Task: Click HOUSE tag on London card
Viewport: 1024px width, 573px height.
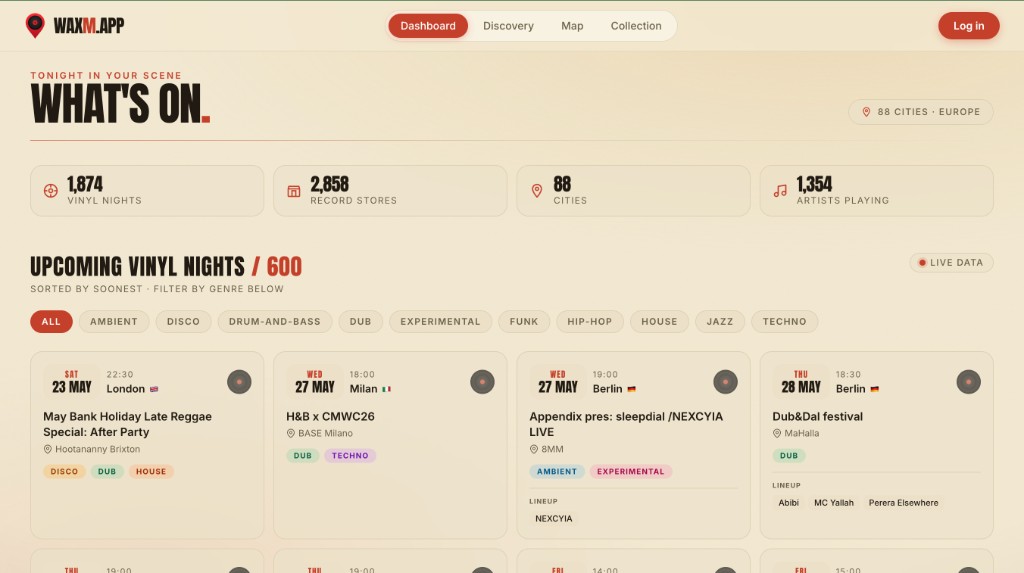Action: coord(151,472)
